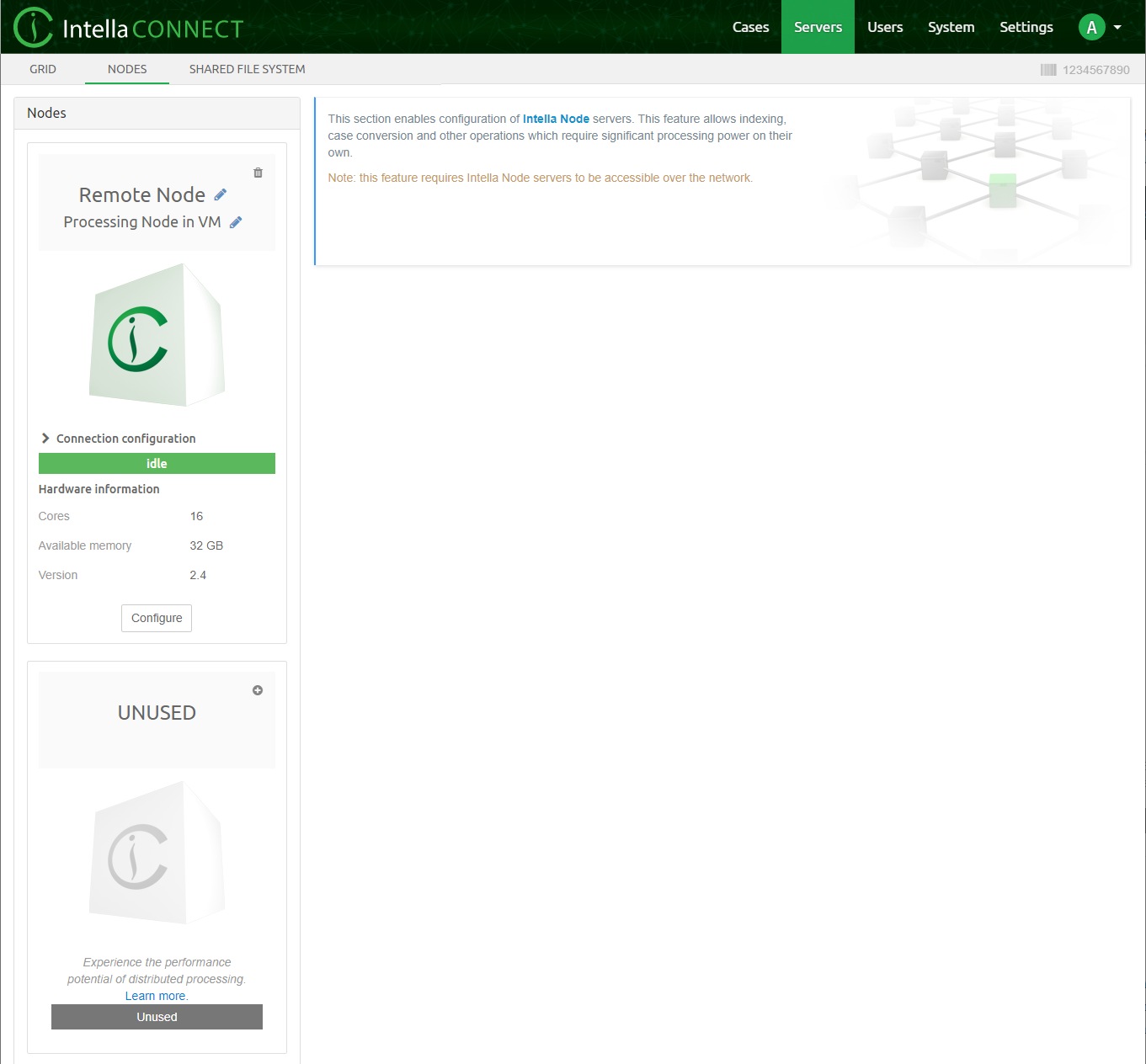This screenshot has height=1064, width=1146.
Task: Click the trash icon to delete Remote Node
Action: 258,173
